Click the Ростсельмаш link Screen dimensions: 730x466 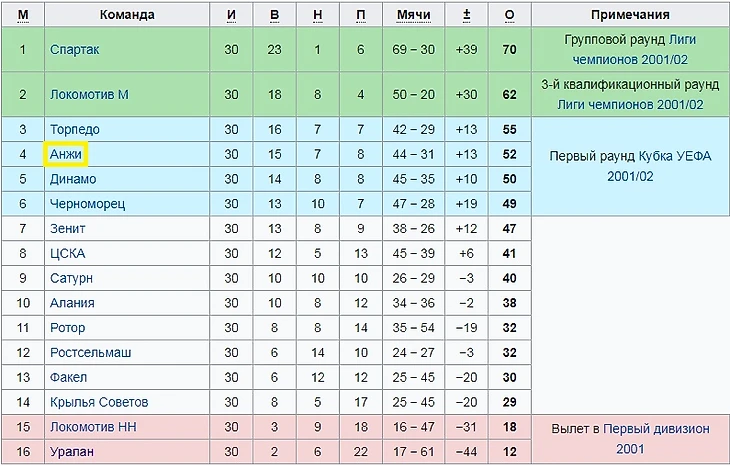click(90, 353)
